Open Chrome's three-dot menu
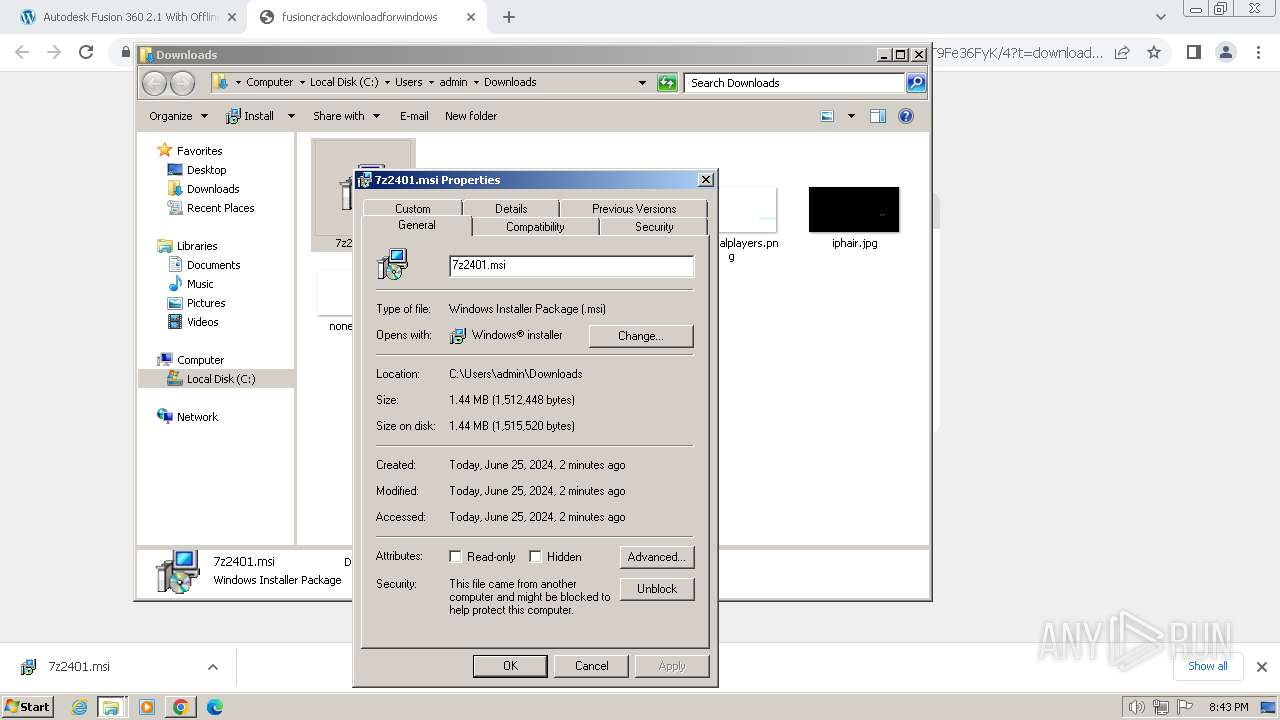Image resolution: width=1280 pixels, height=720 pixels. (1258, 52)
